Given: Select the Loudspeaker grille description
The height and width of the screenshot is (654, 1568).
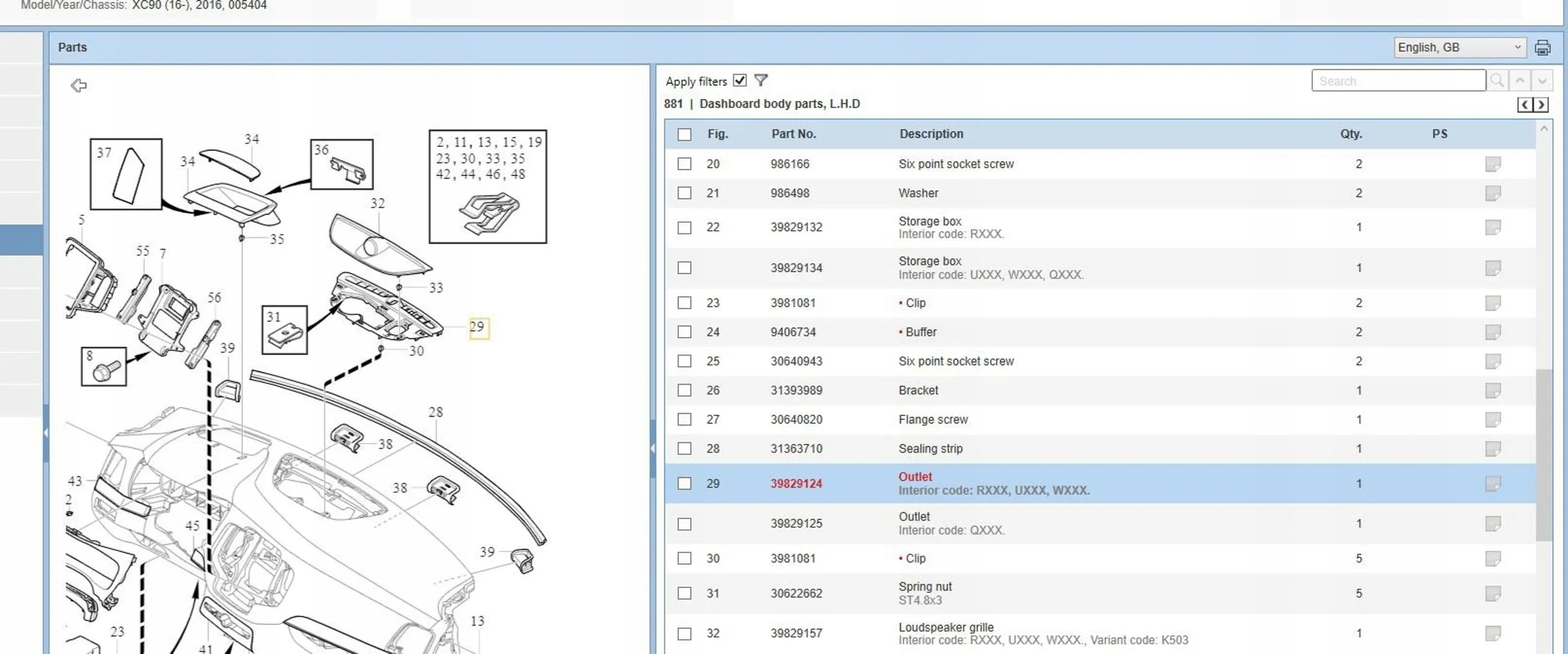Looking at the screenshot, I should tap(946, 627).
